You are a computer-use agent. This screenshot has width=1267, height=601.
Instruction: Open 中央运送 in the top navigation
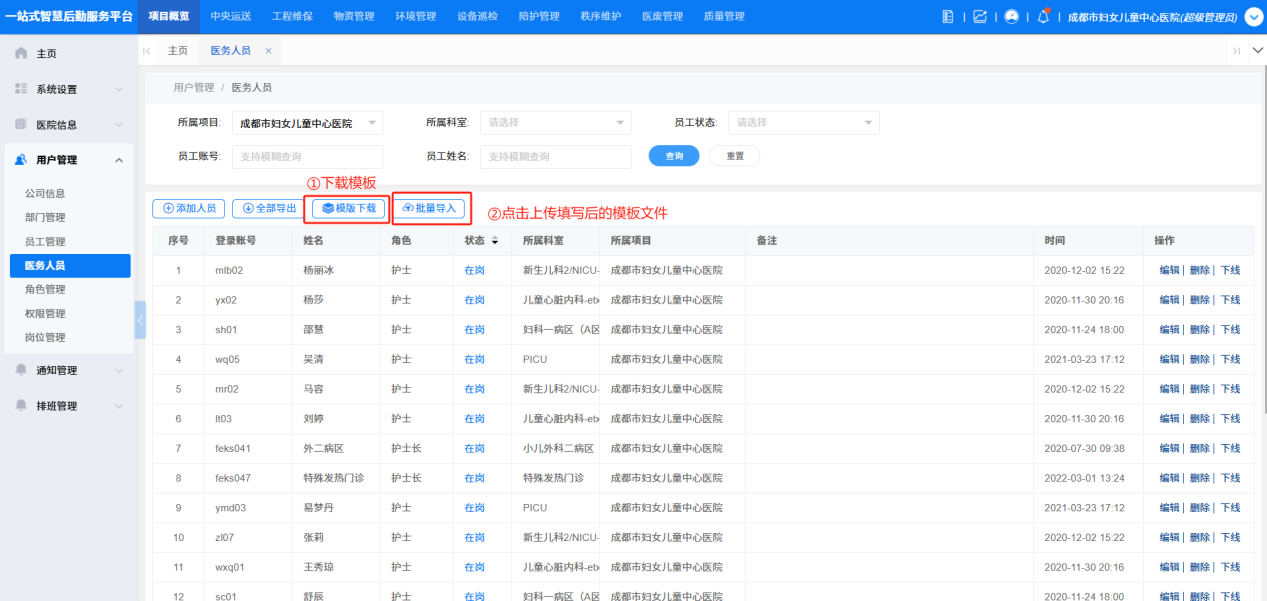coord(231,16)
